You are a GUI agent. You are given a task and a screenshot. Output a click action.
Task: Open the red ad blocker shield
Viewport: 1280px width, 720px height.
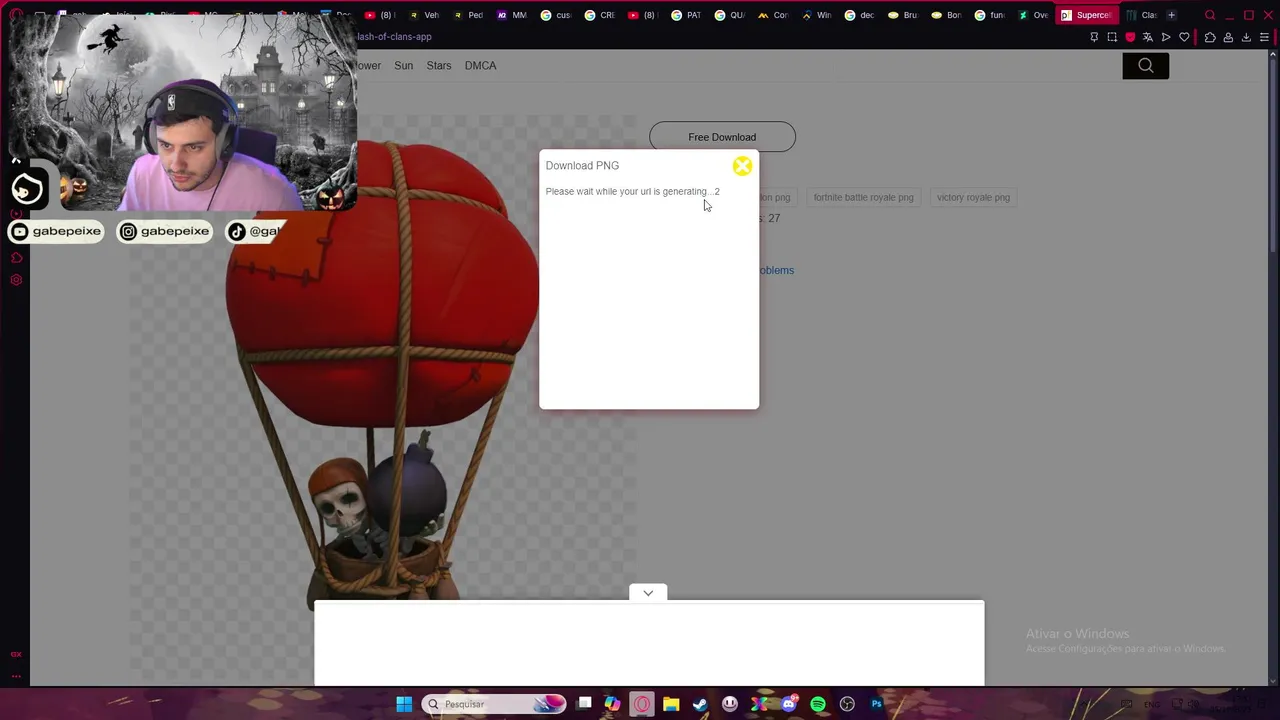coord(1130,37)
